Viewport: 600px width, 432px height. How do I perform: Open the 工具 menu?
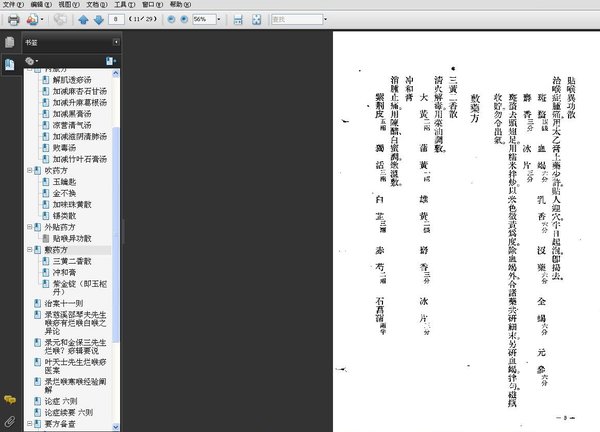(x=125, y=5)
